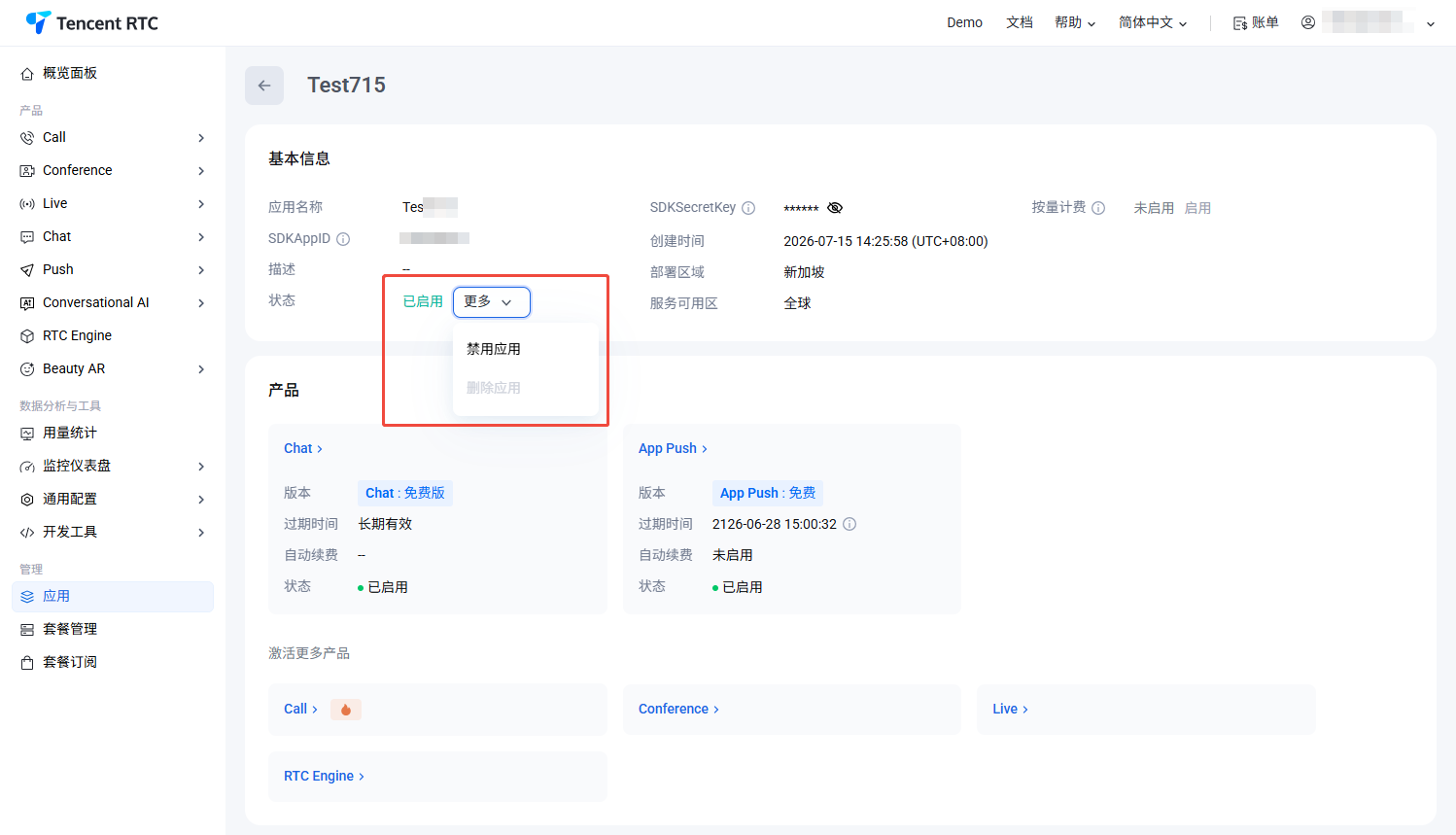Click the Push paper-plane icon in sidebar
The width and height of the screenshot is (1456, 835).
pos(27,270)
